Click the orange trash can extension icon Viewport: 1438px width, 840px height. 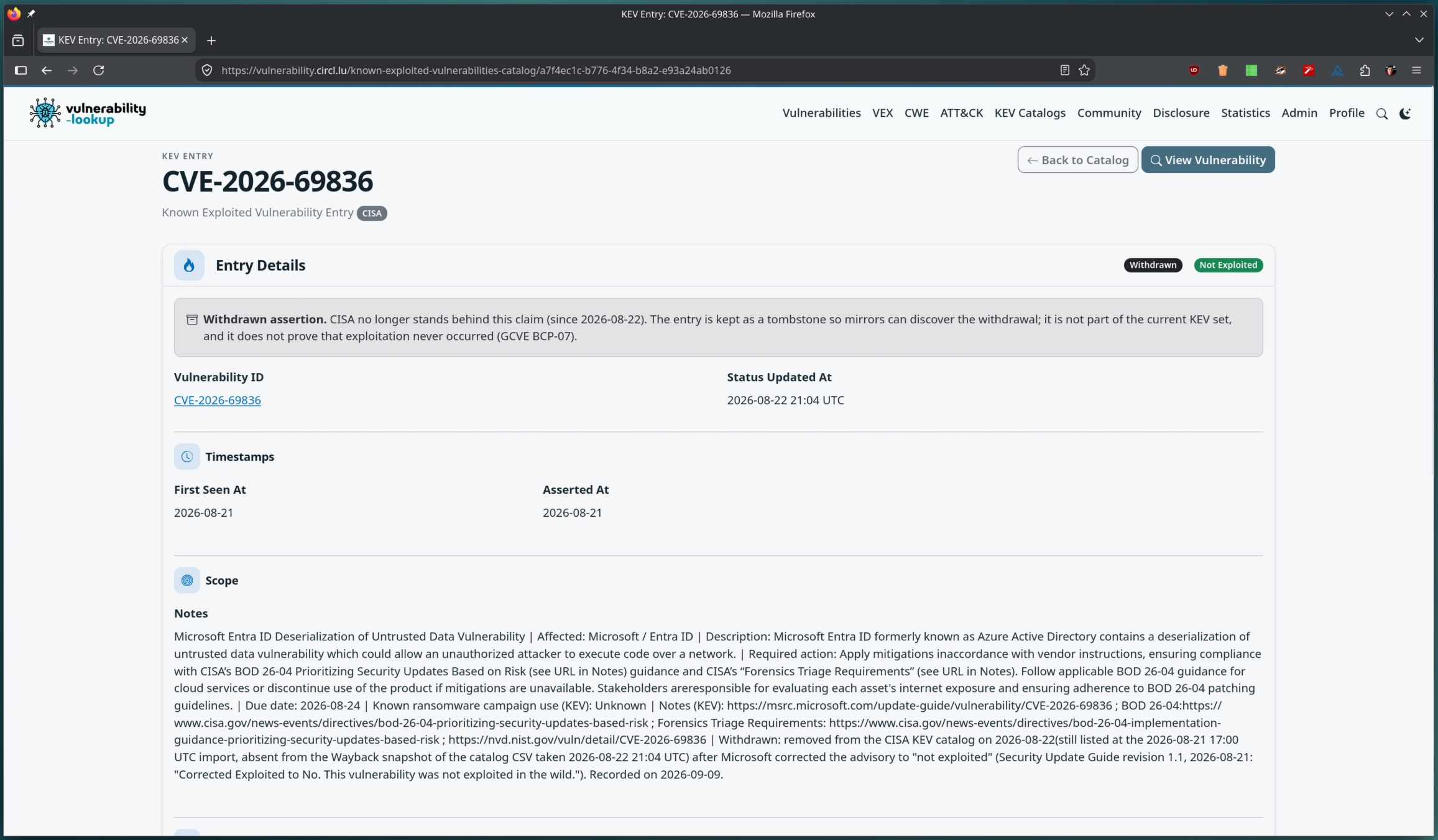tap(1222, 70)
